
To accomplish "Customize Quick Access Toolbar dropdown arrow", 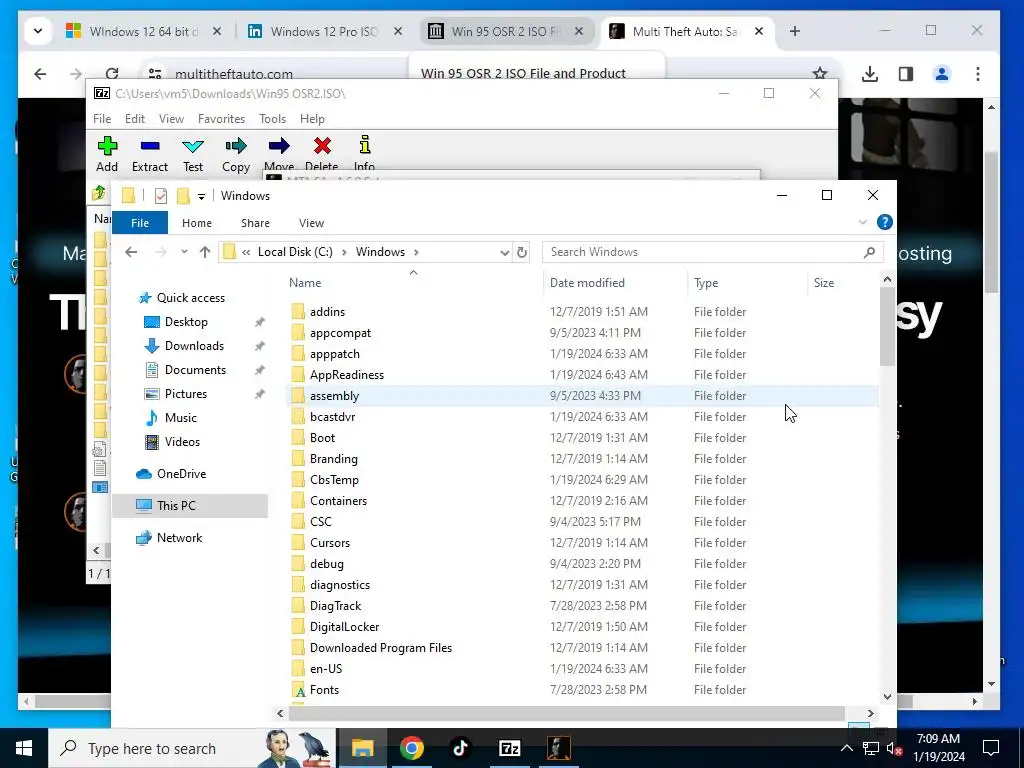I will point(201,197).
